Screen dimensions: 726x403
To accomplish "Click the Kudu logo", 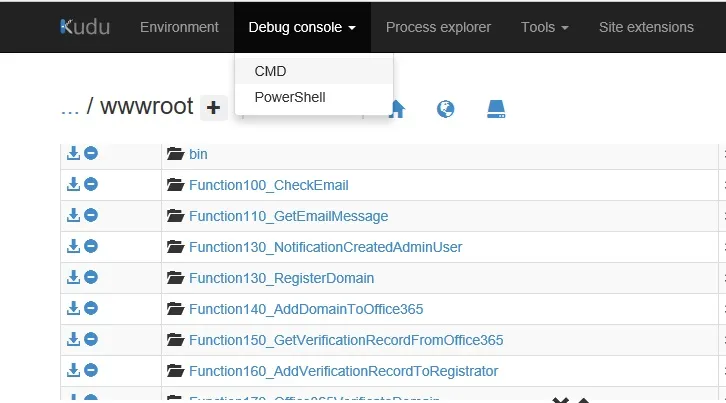I will [x=84, y=27].
